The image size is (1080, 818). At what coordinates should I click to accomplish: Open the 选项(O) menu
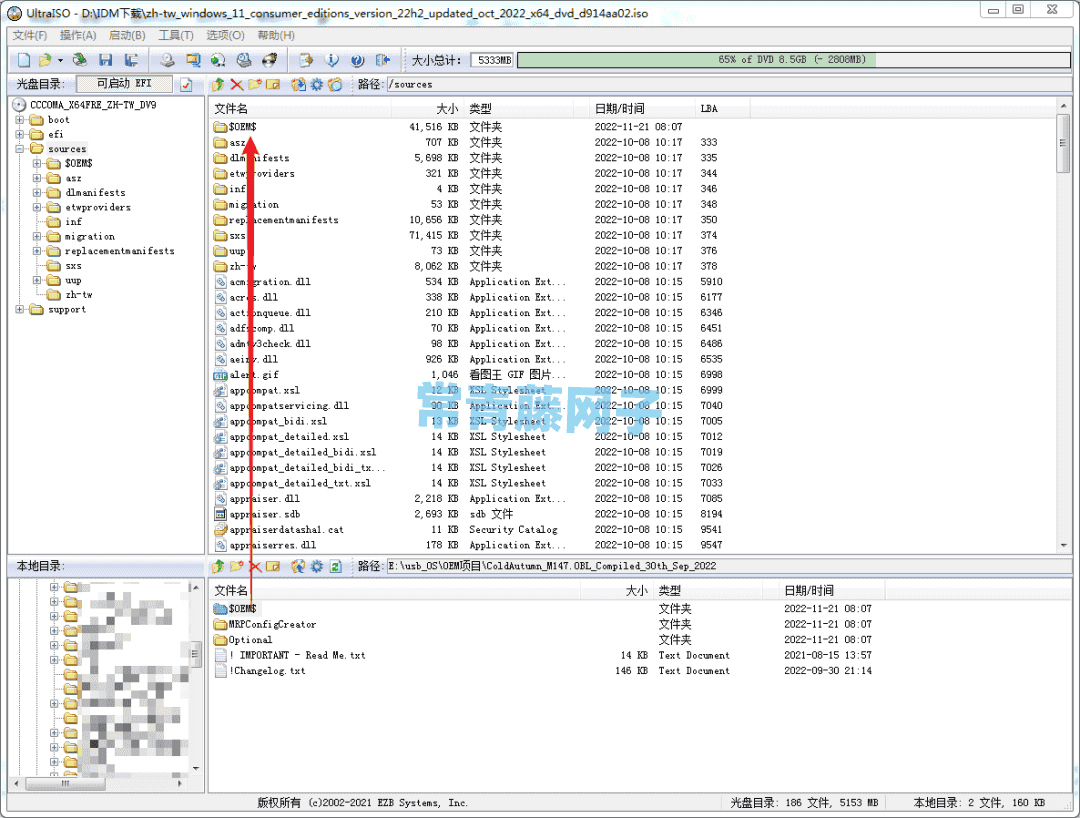[x=225, y=35]
